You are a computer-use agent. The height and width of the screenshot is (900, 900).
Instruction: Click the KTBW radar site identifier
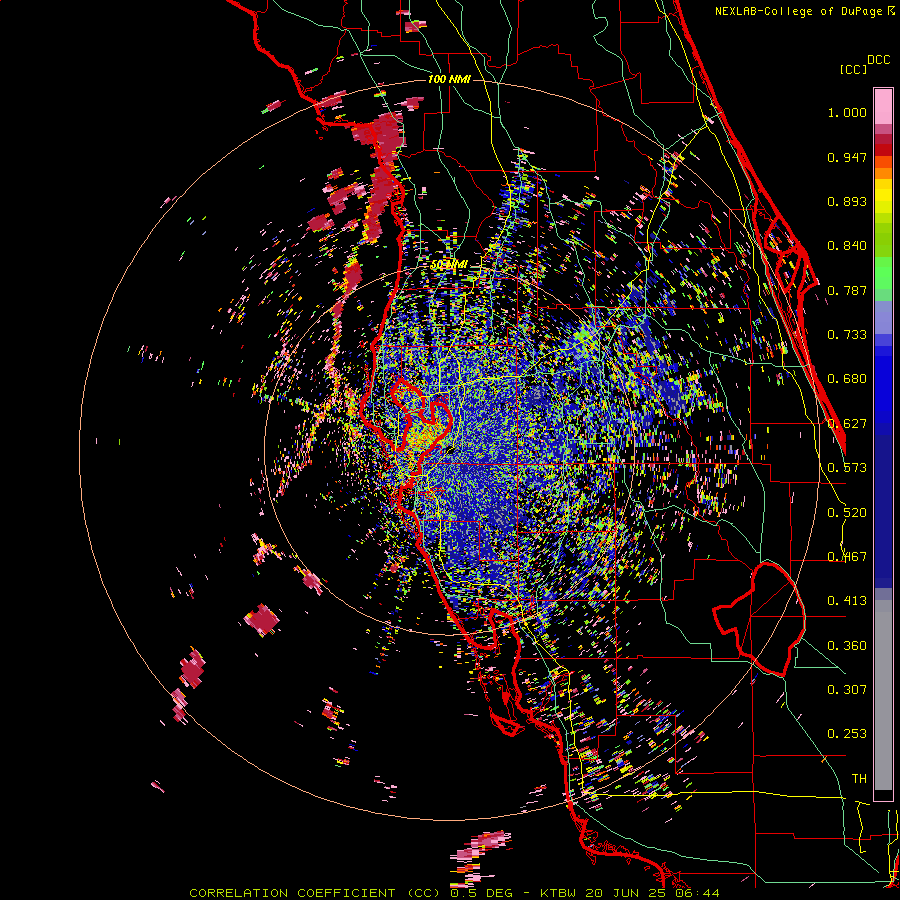pos(558,893)
